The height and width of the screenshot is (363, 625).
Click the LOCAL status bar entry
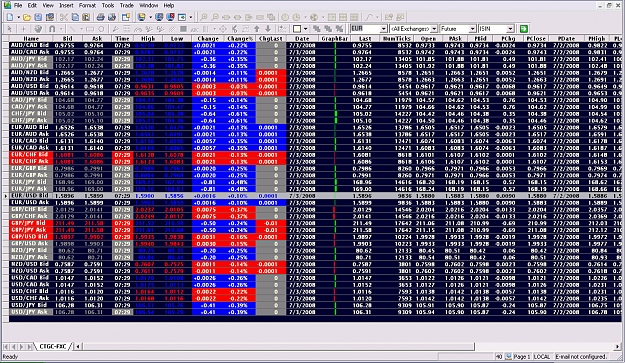pyautogui.click(x=542, y=357)
